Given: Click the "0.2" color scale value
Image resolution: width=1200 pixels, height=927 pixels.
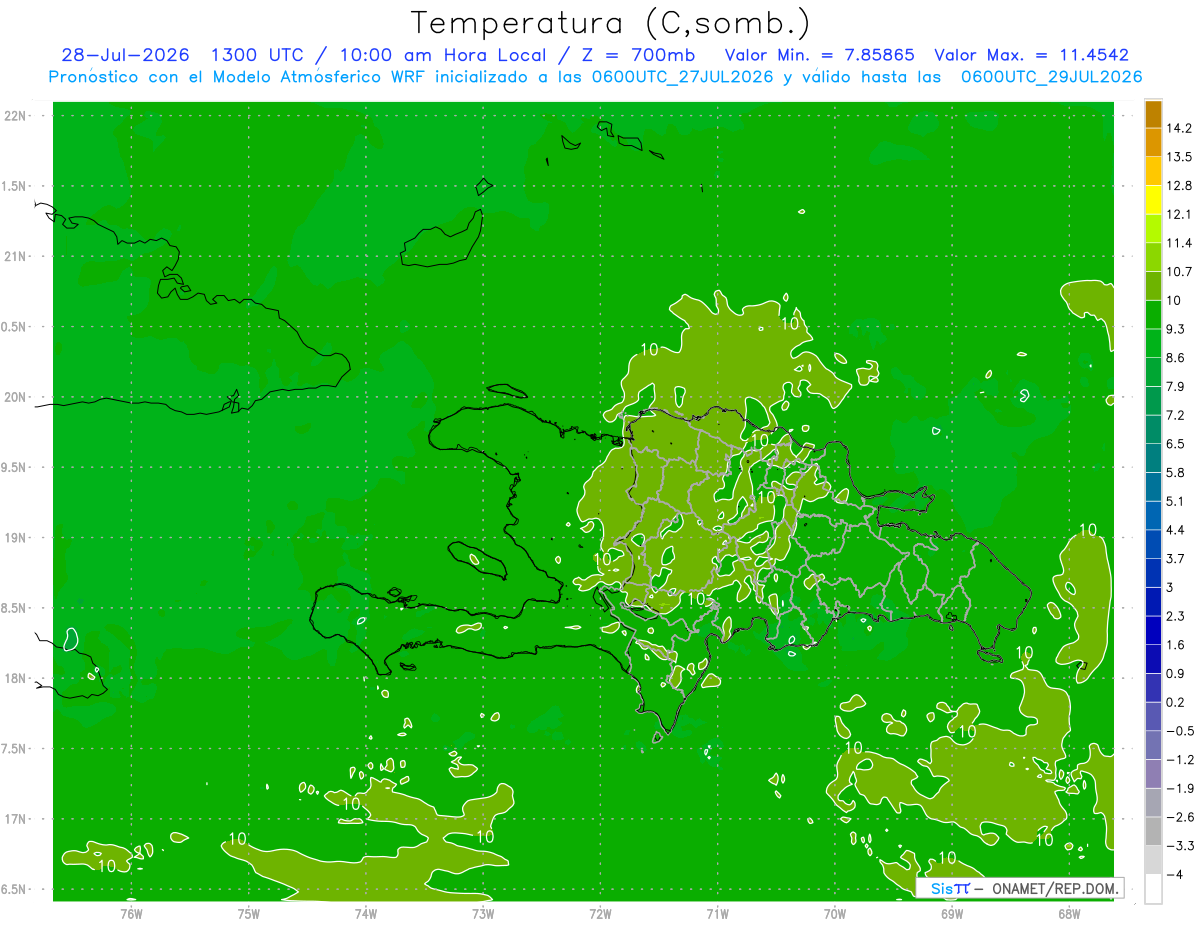Looking at the screenshot, I should 1176,702.
